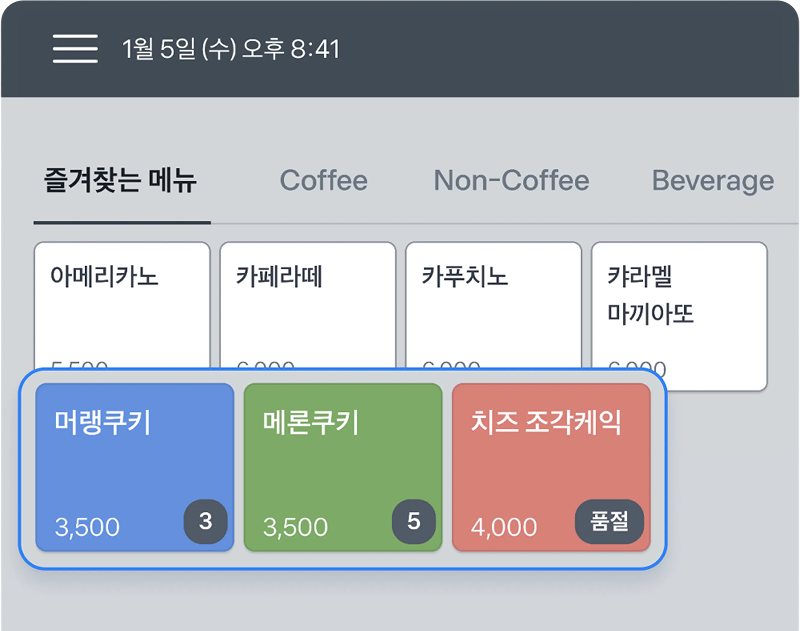Screen dimensions: 800x631
Task: Go to the Beverage tab
Action: [712, 181]
